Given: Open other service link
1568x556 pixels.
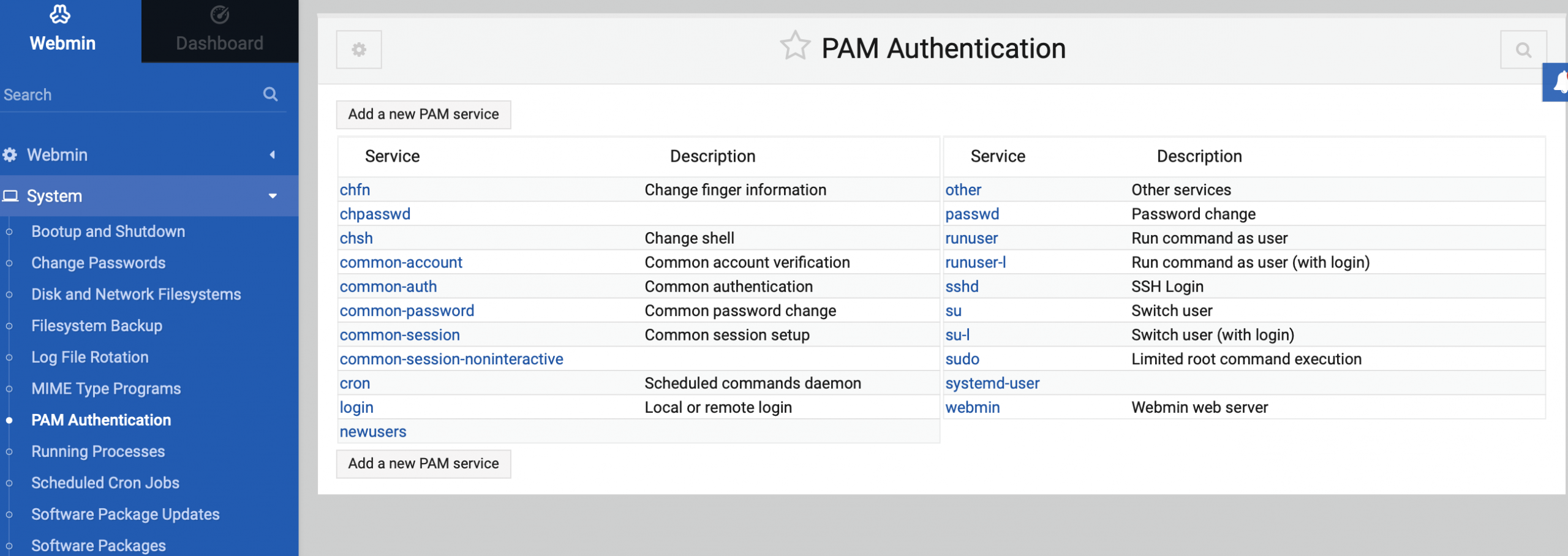Looking at the screenshot, I should [963, 190].
